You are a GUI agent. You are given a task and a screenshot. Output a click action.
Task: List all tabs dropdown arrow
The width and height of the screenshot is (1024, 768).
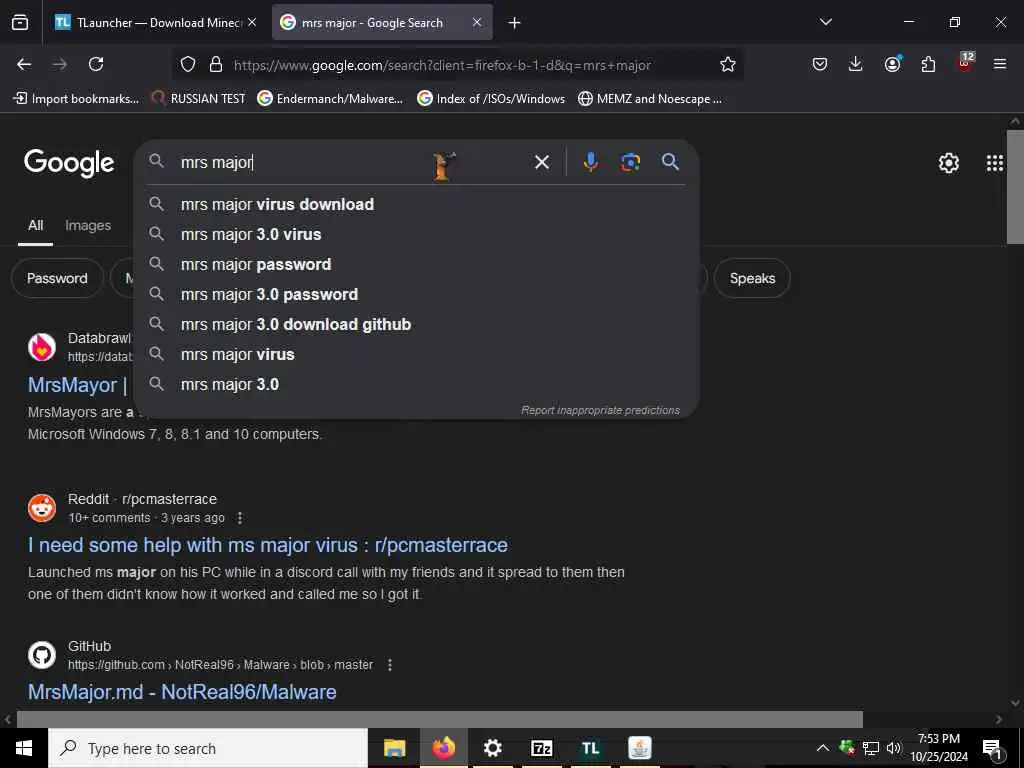(x=825, y=22)
